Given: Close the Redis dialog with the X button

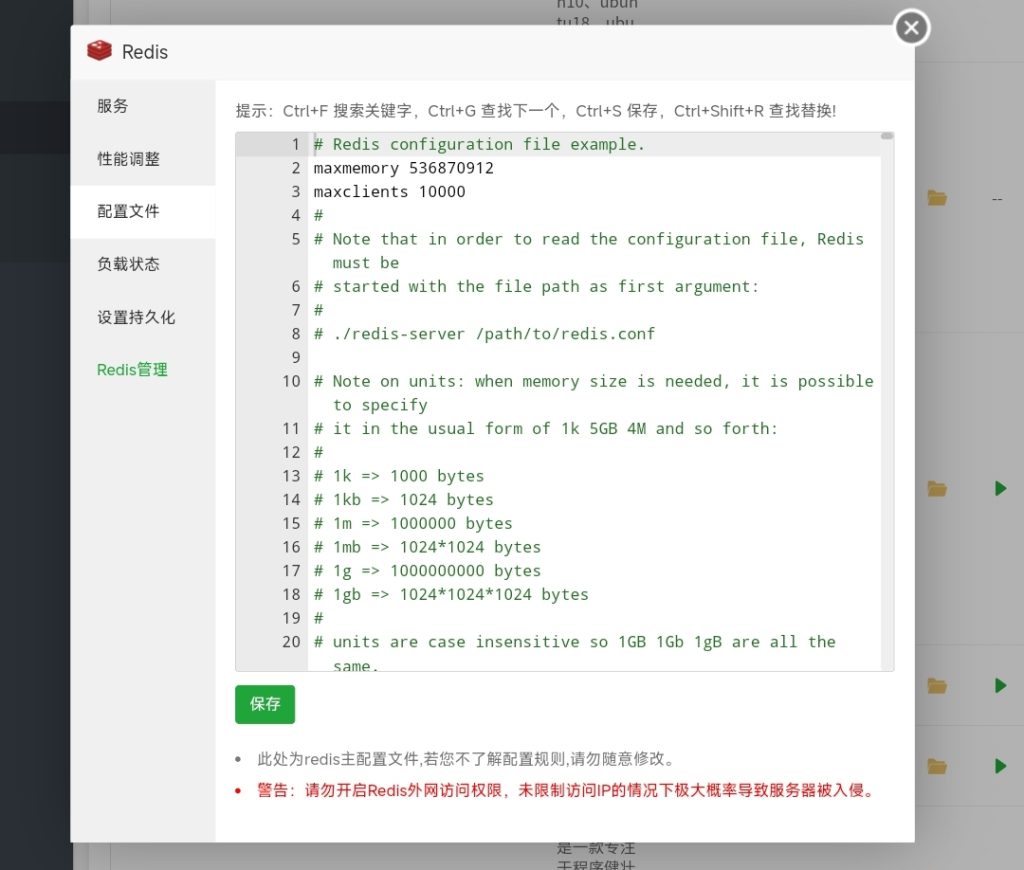Looking at the screenshot, I should [911, 28].
